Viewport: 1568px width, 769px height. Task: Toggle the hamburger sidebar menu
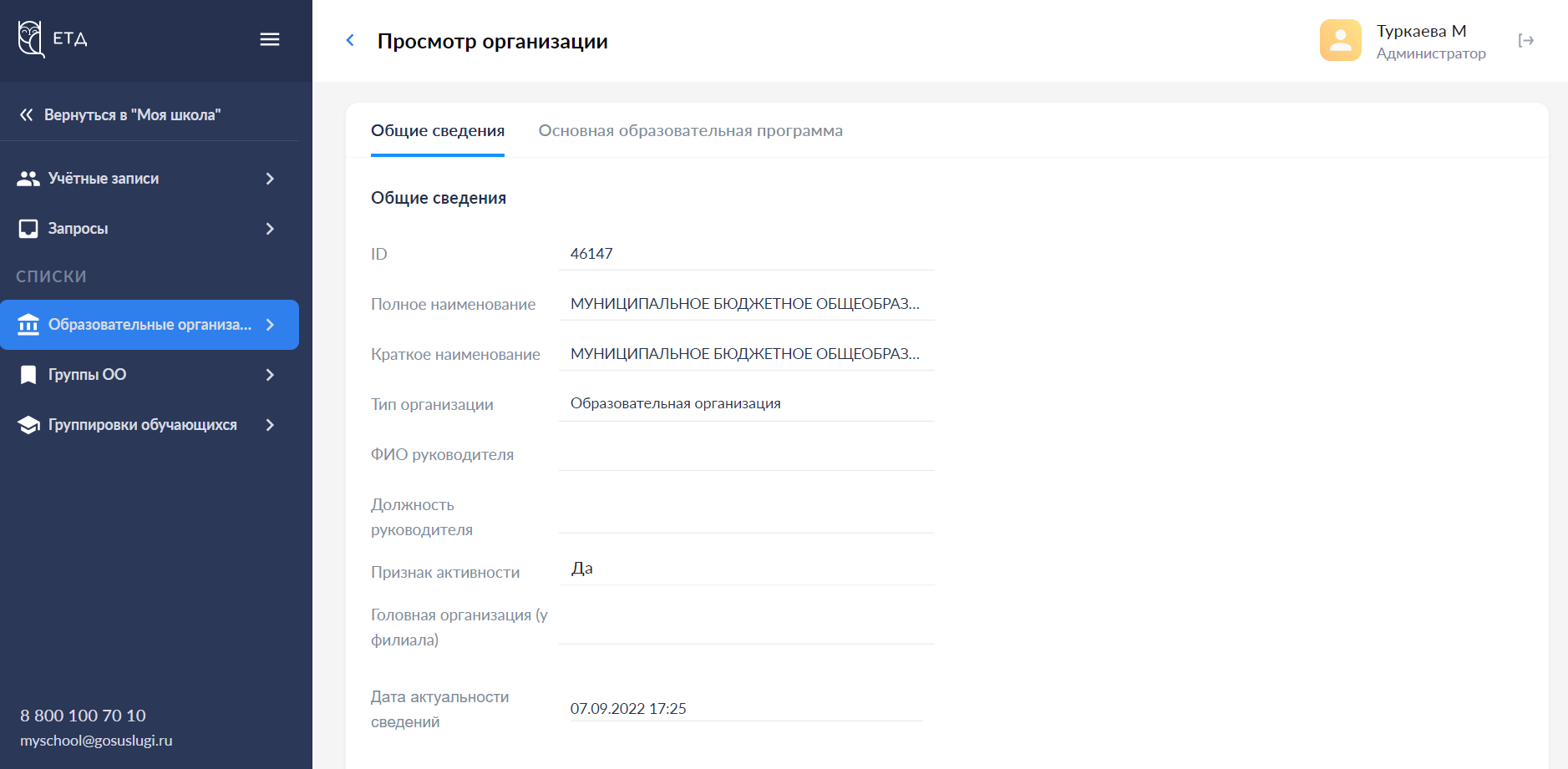click(269, 39)
